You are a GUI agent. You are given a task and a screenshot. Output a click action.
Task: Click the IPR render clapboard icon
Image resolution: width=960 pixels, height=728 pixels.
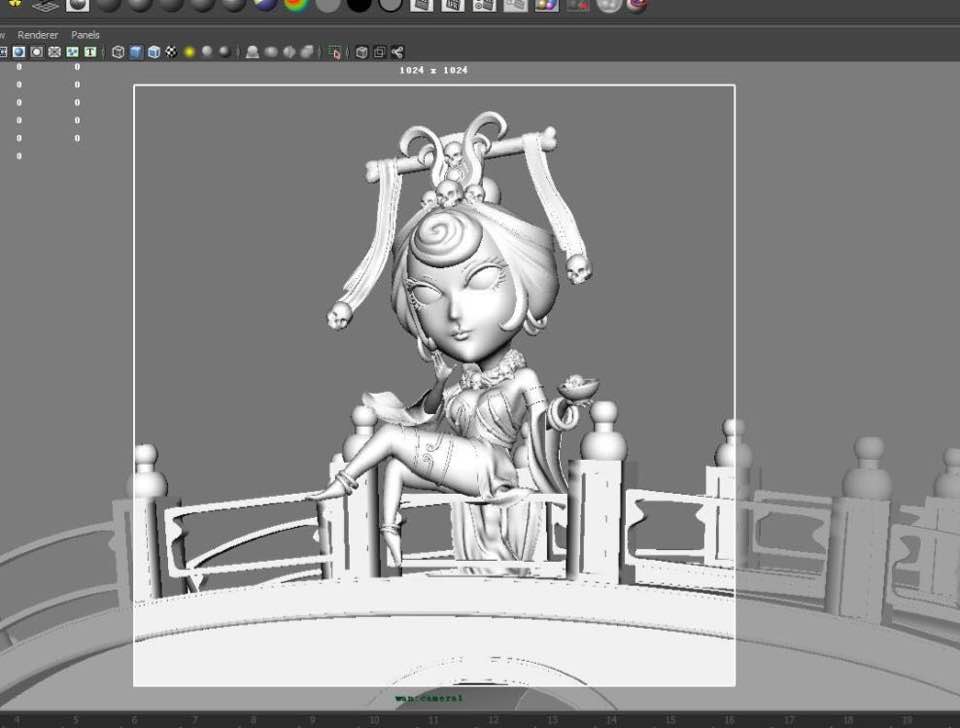452,5
